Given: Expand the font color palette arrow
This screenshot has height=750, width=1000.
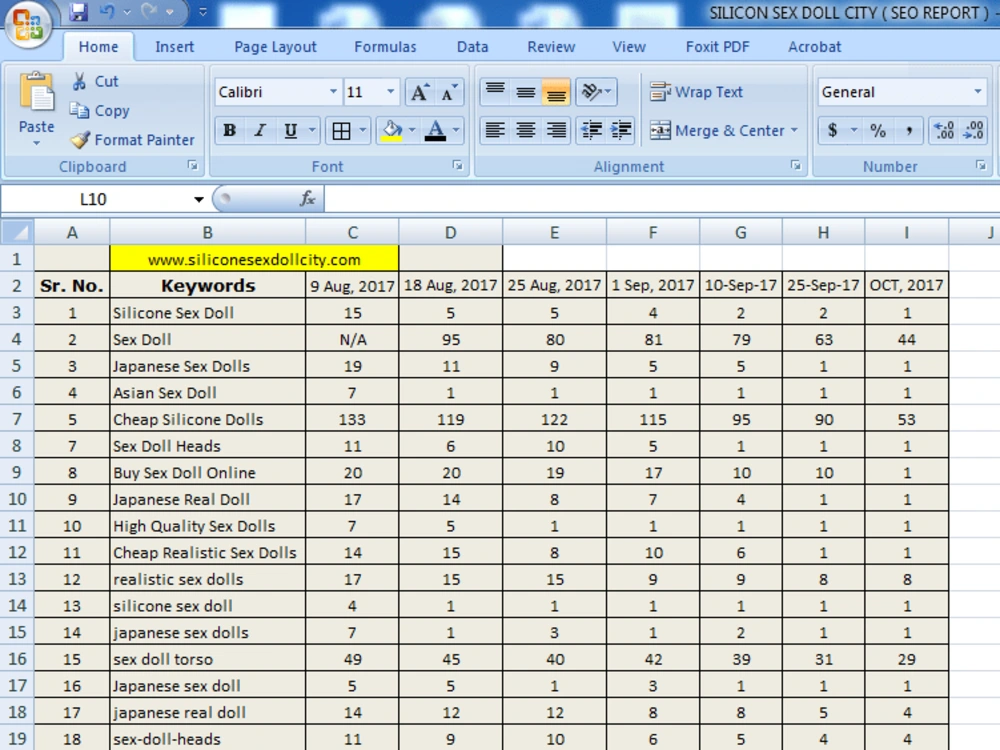Looking at the screenshot, I should (x=456, y=130).
